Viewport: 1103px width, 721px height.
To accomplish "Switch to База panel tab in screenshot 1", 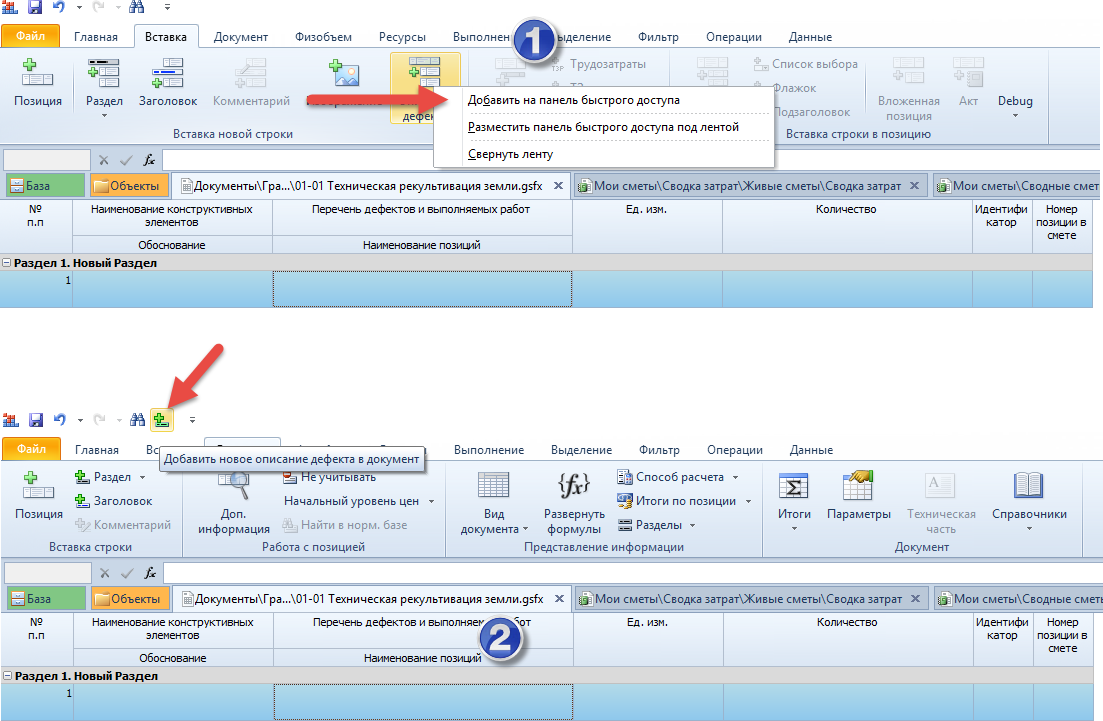I will point(45,186).
